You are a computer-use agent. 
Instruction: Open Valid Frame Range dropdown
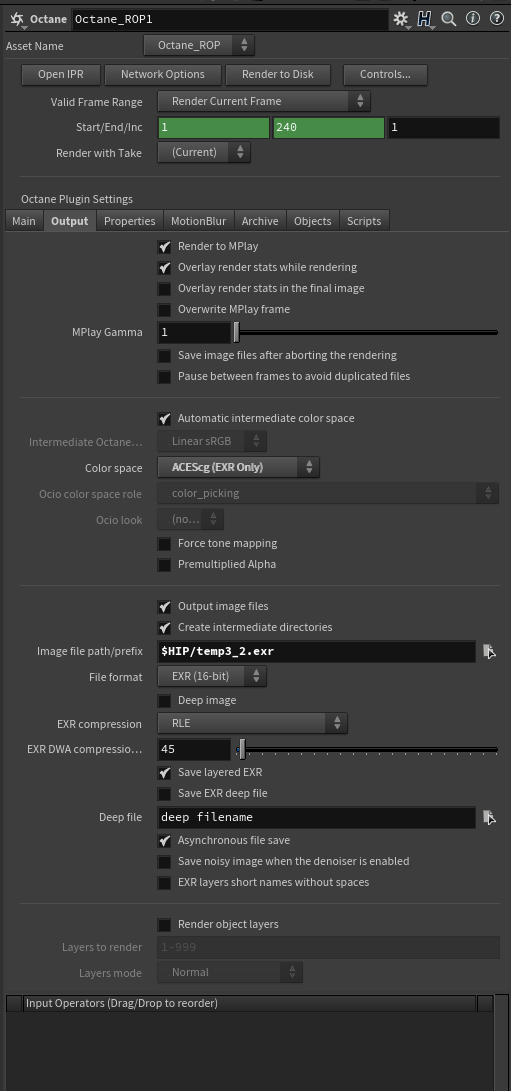click(x=264, y=101)
